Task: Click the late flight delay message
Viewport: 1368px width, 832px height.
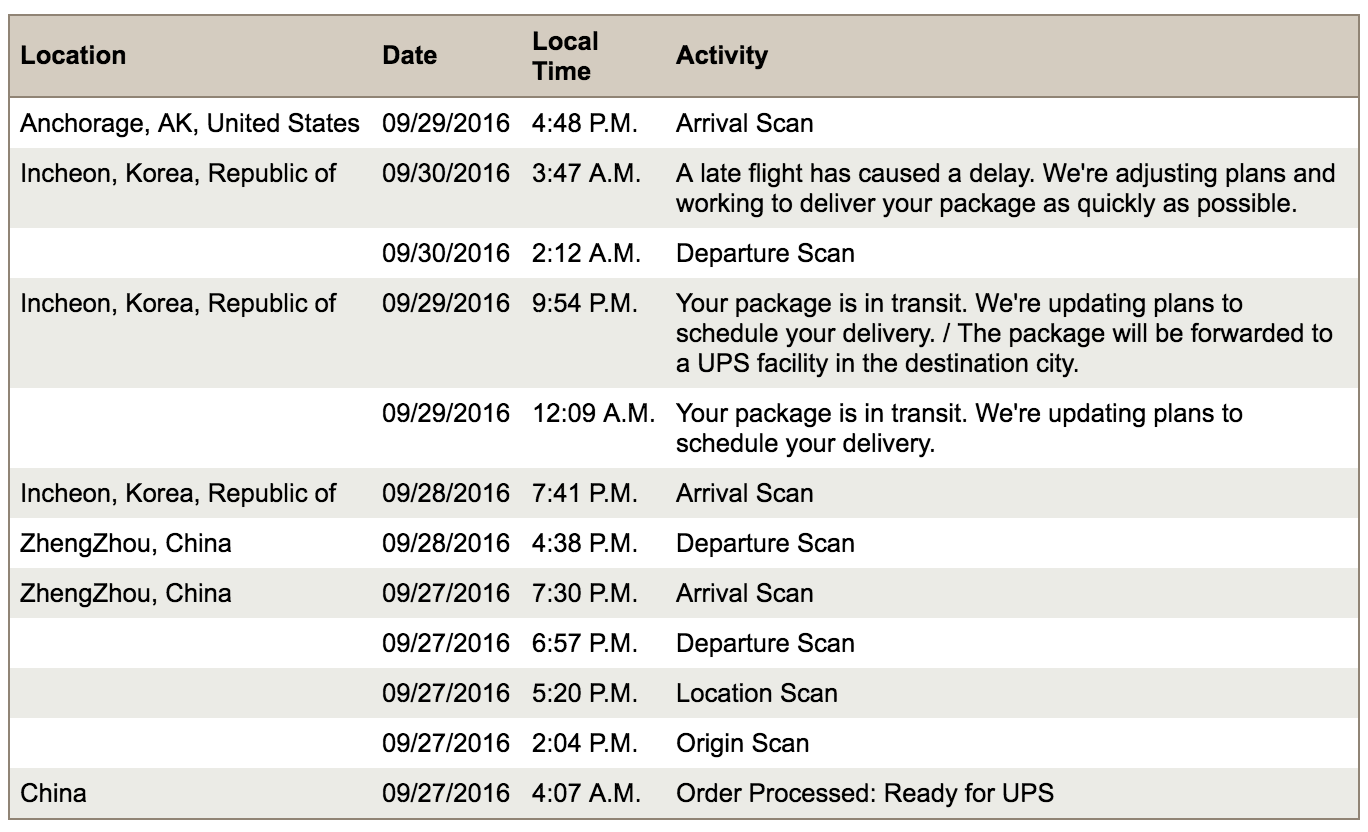Action: (x=1005, y=188)
